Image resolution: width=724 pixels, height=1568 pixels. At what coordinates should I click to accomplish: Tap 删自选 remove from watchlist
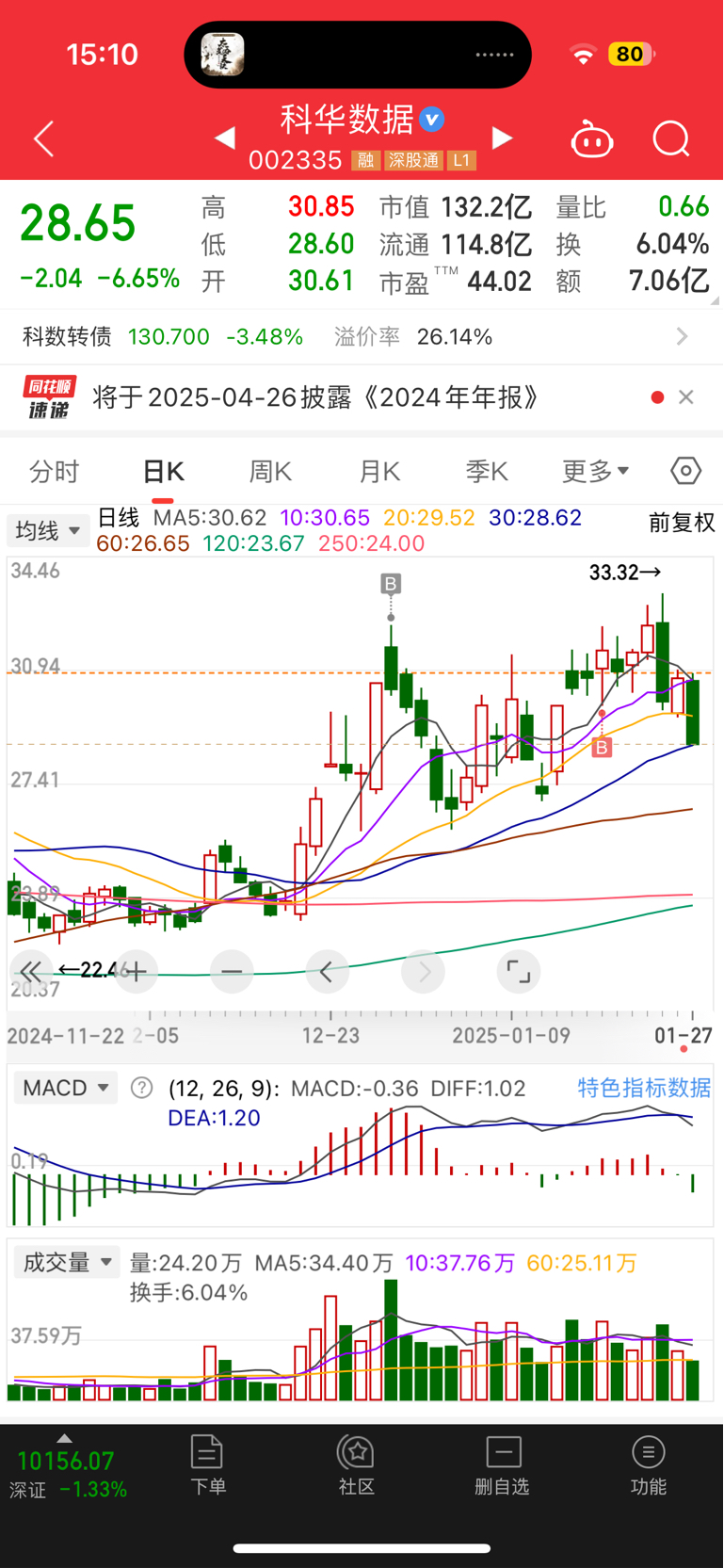coord(503,1464)
